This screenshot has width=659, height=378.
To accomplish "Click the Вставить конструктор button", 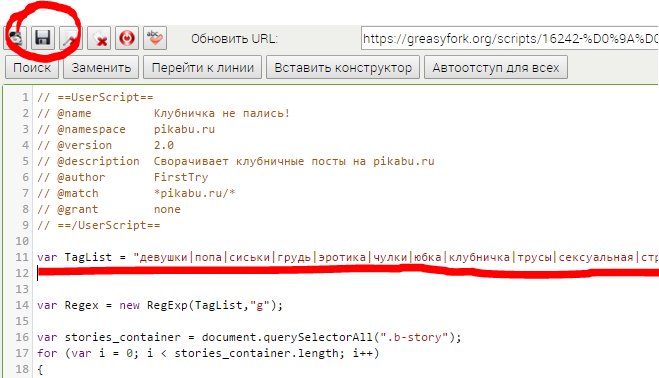I will pos(343,67).
